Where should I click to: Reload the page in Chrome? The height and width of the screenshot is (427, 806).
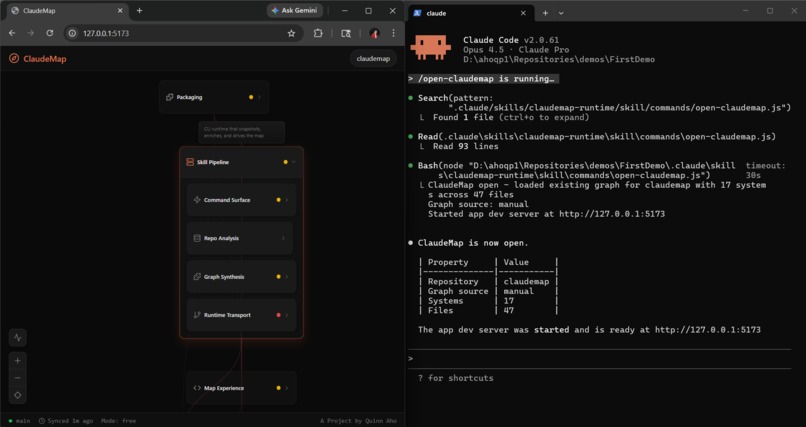[49, 33]
